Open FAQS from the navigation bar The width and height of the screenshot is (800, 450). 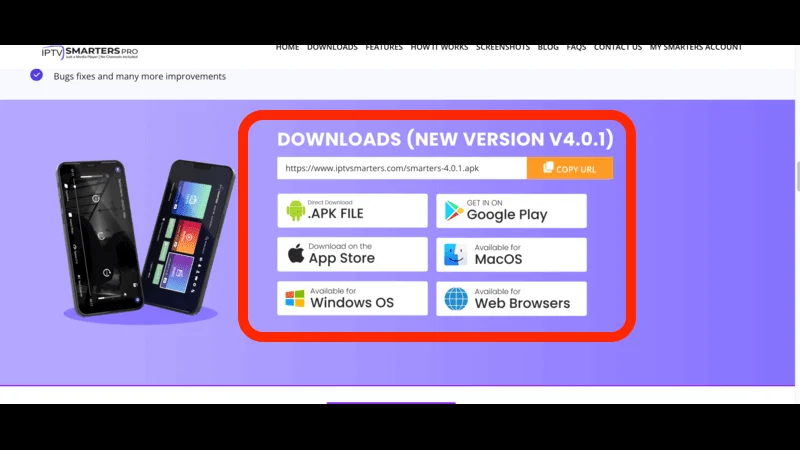point(576,48)
